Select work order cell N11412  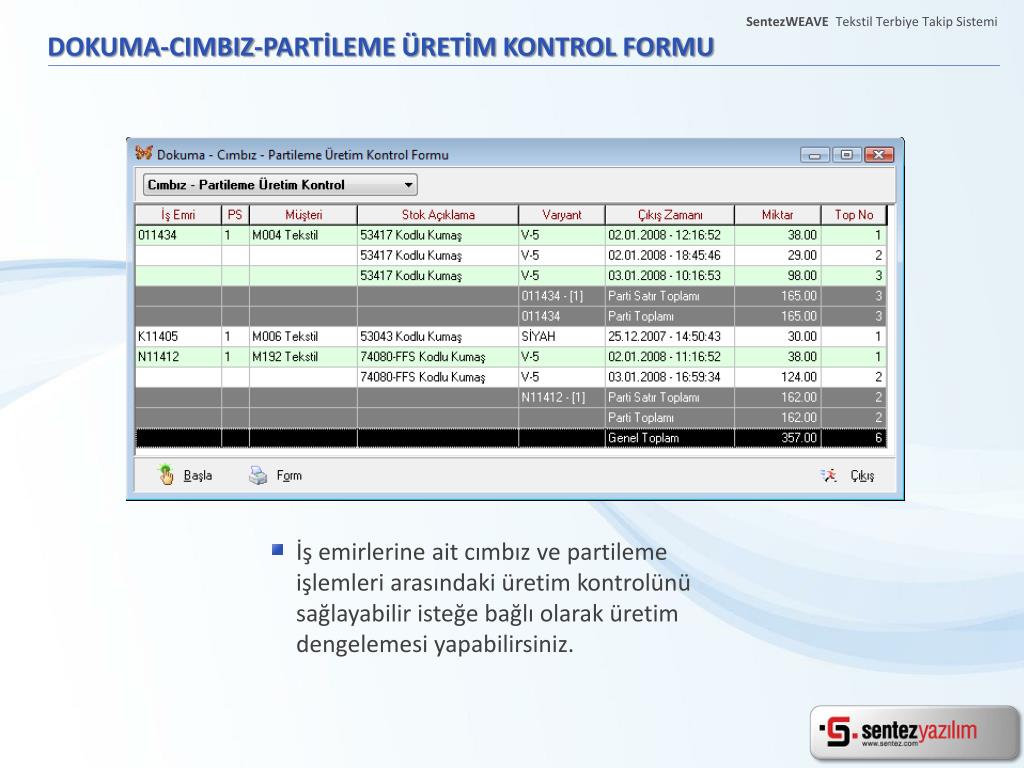click(178, 357)
